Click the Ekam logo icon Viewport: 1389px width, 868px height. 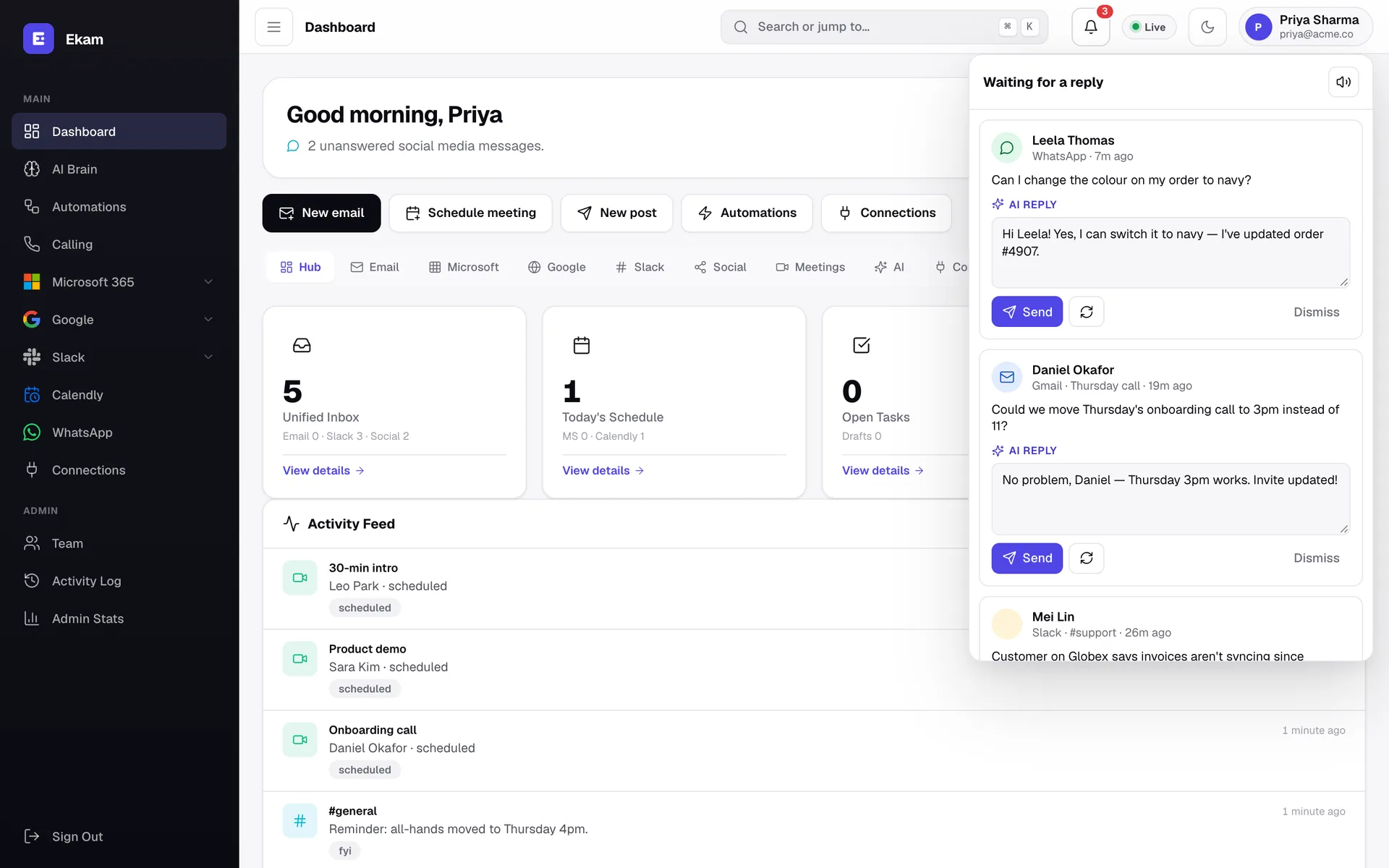click(x=38, y=39)
